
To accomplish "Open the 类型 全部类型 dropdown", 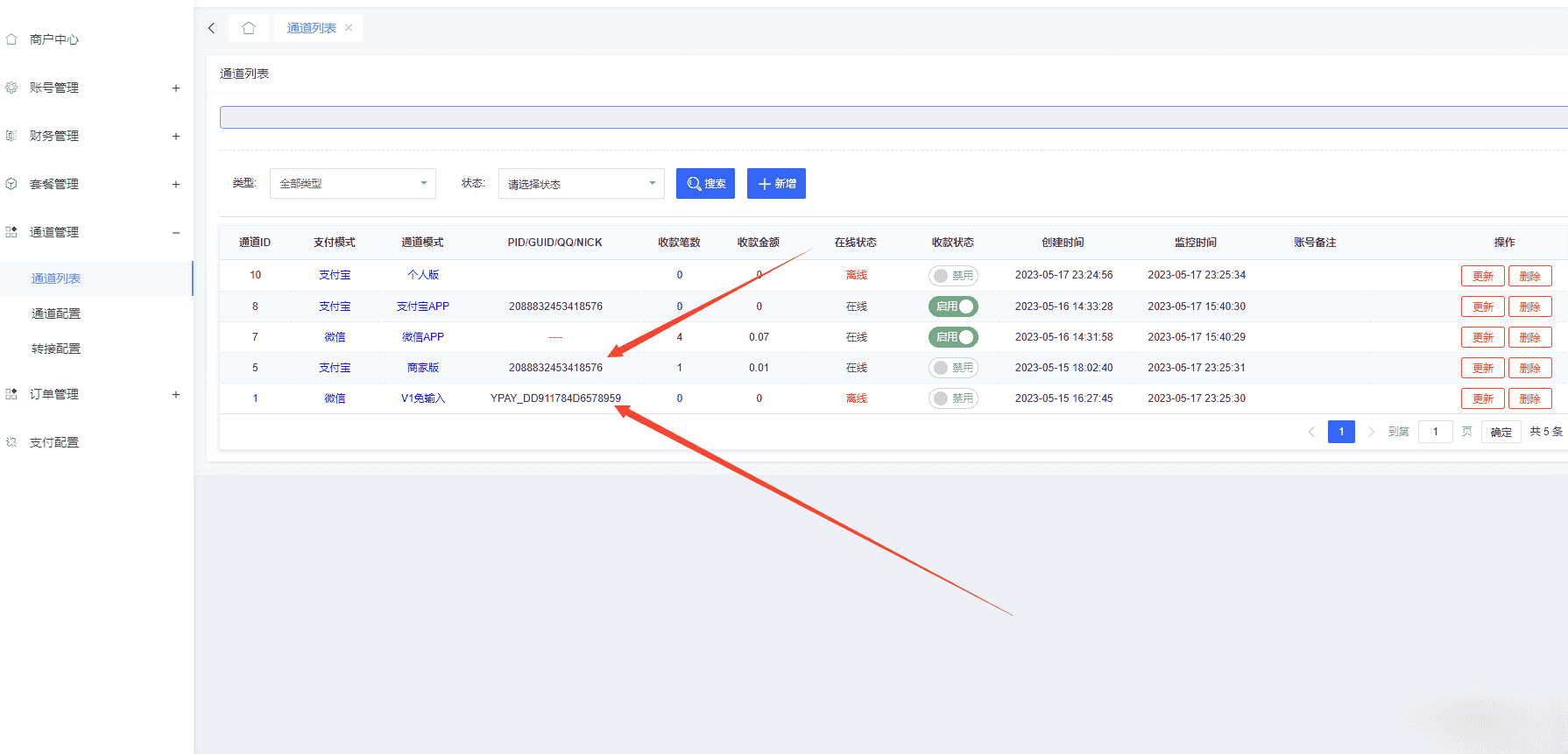I will [x=352, y=184].
